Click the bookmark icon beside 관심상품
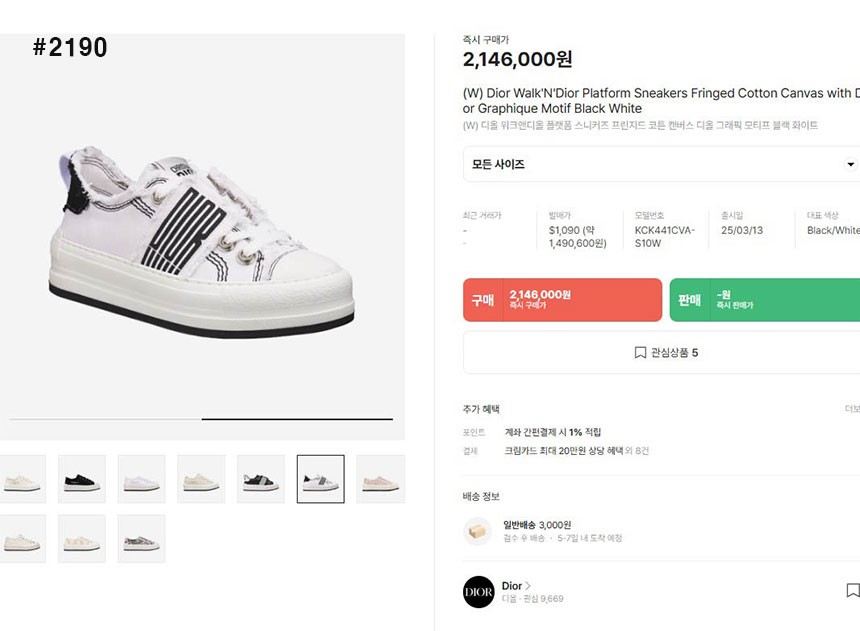The width and height of the screenshot is (860, 631). pyautogui.click(x=640, y=353)
